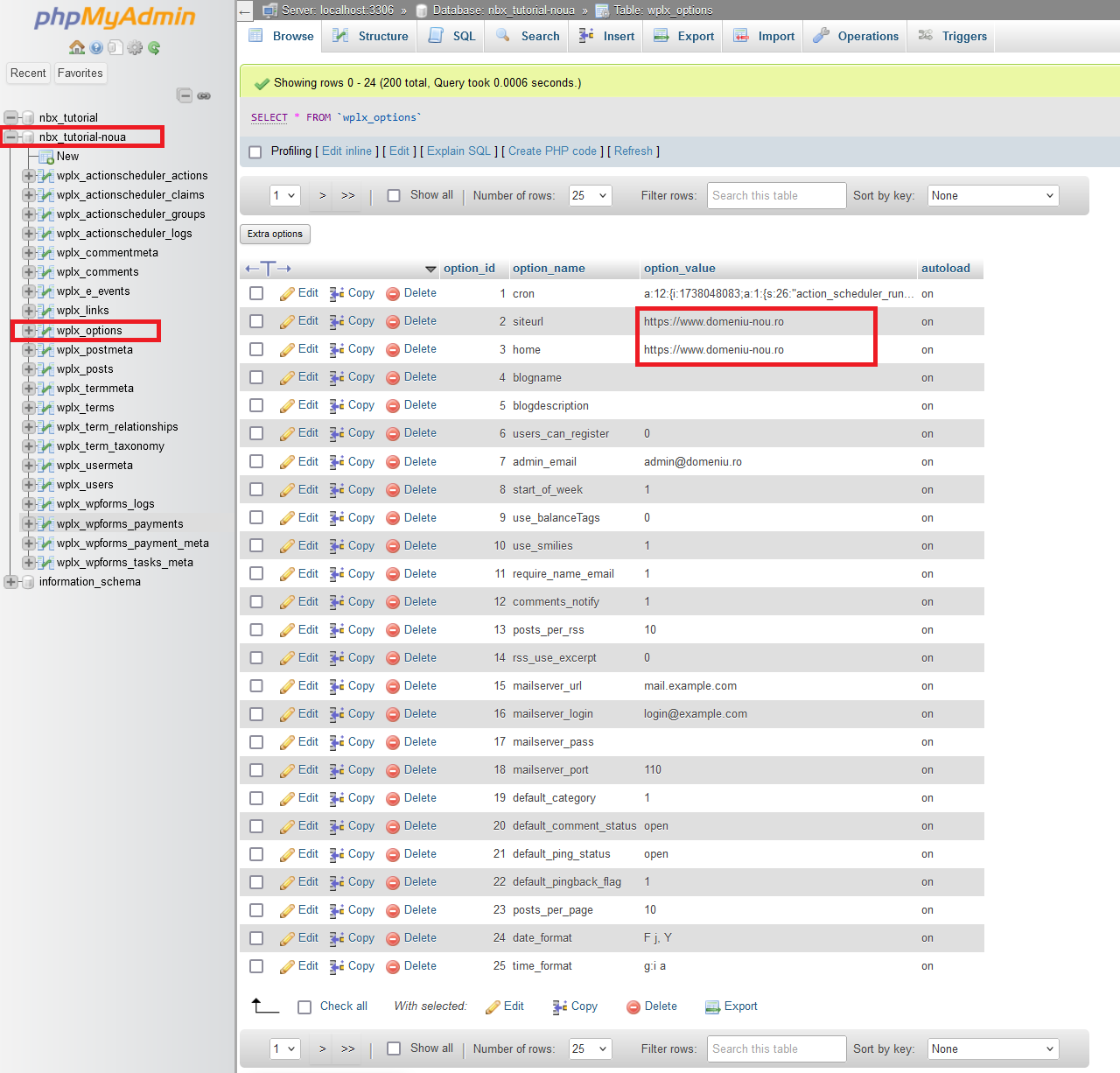Open Number of rows dropdown below the table
1120x1073 pixels.
591,1048
